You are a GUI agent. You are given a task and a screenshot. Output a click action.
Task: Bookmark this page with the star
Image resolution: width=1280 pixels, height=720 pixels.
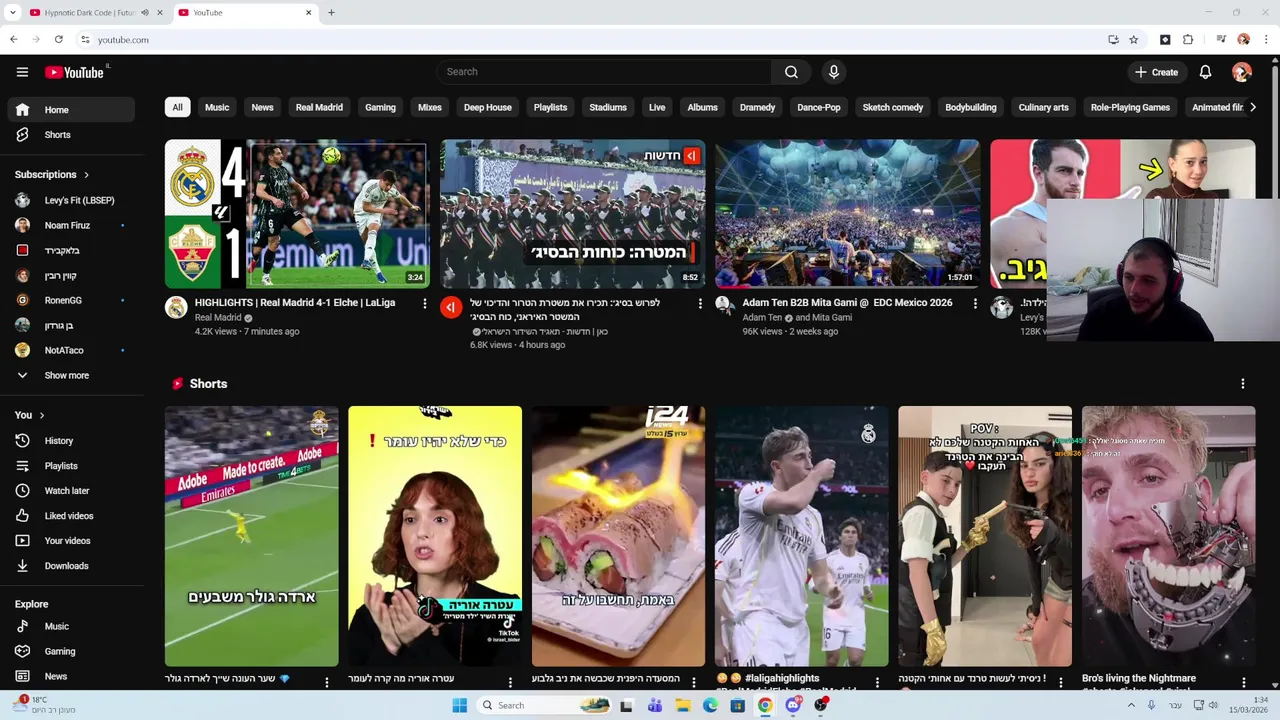coord(1134,40)
